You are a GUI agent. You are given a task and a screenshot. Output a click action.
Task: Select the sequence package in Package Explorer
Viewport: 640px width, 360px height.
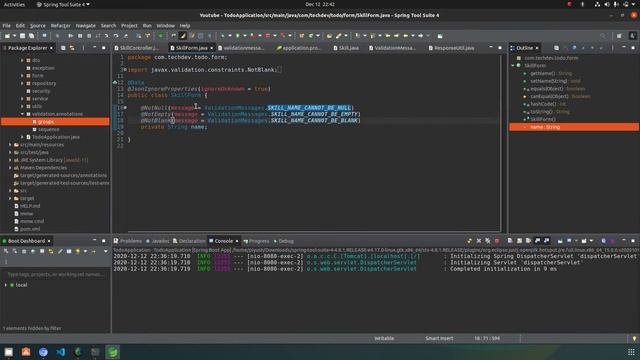(48, 129)
